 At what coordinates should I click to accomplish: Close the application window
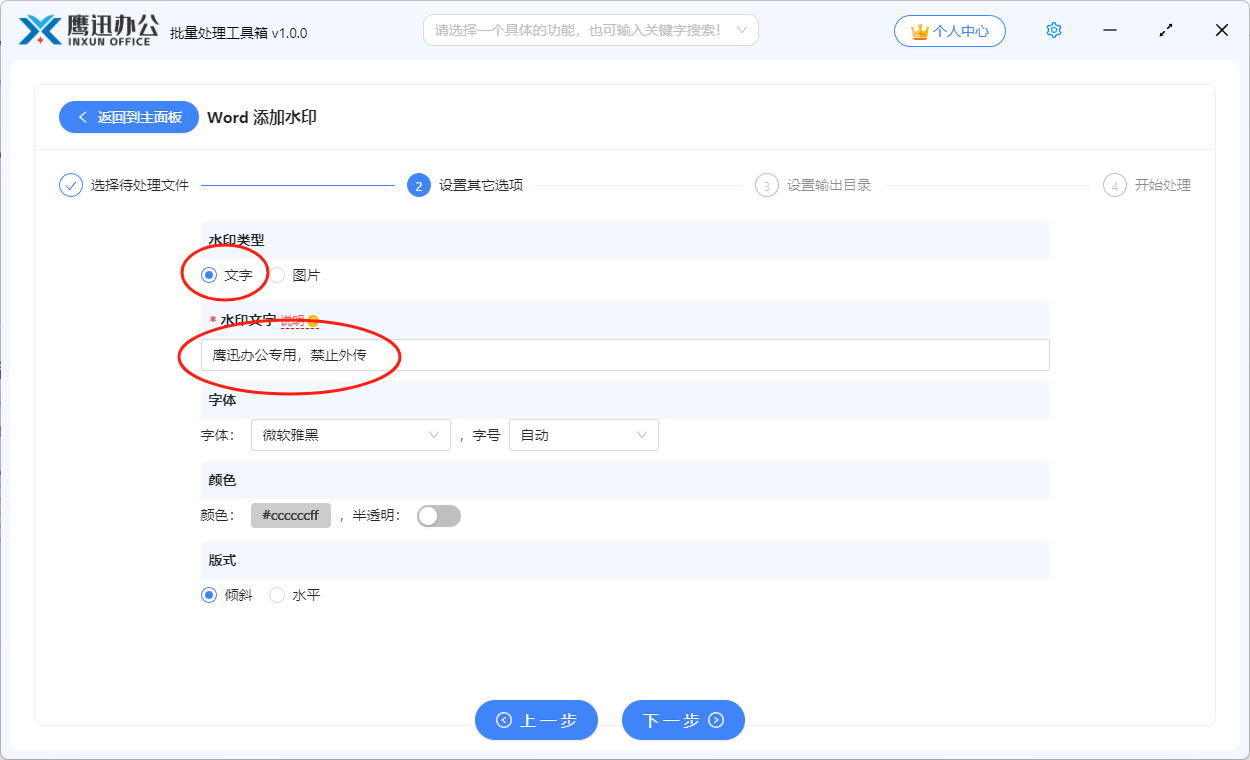(1222, 31)
